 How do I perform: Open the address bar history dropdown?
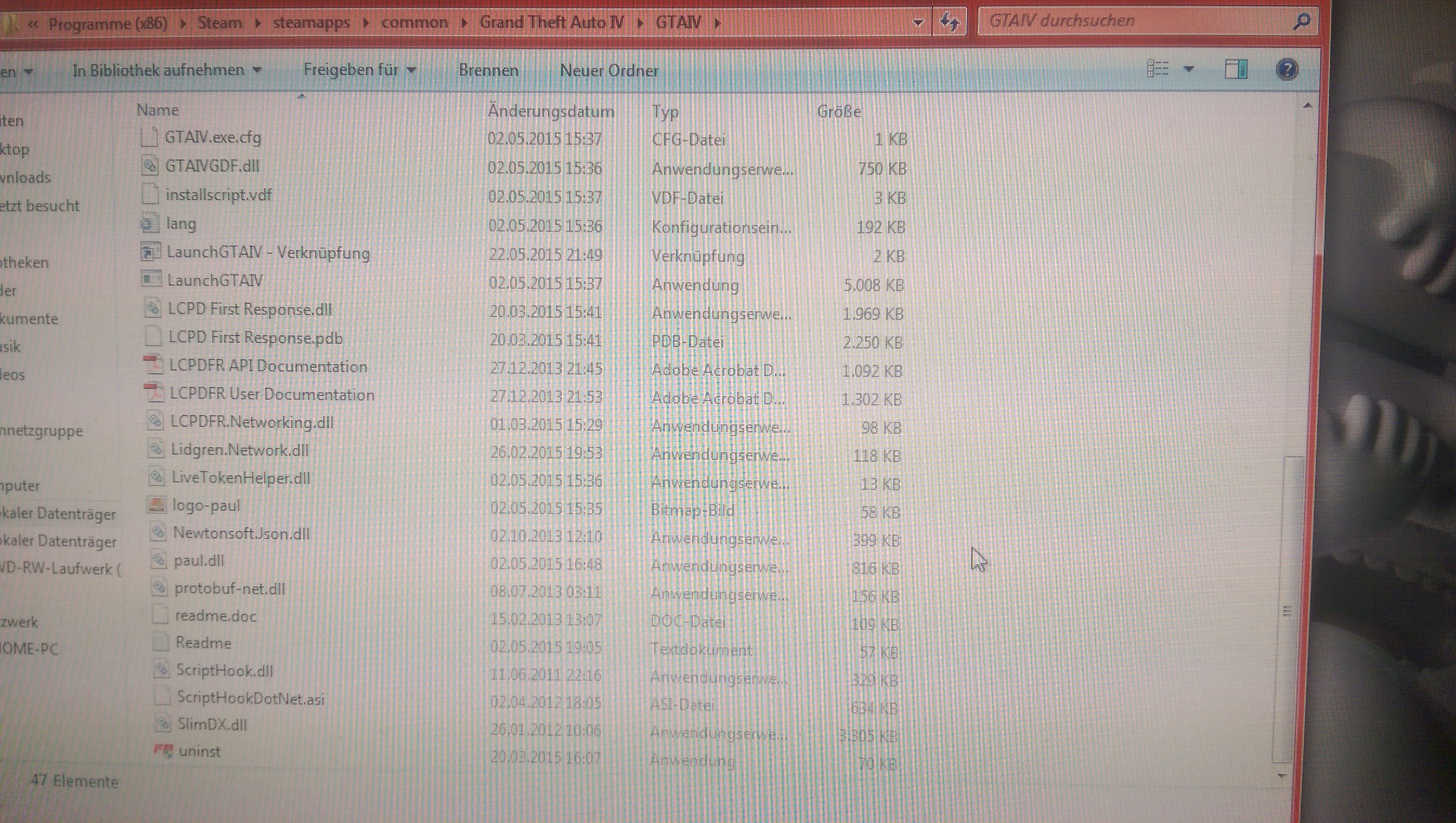[x=918, y=23]
